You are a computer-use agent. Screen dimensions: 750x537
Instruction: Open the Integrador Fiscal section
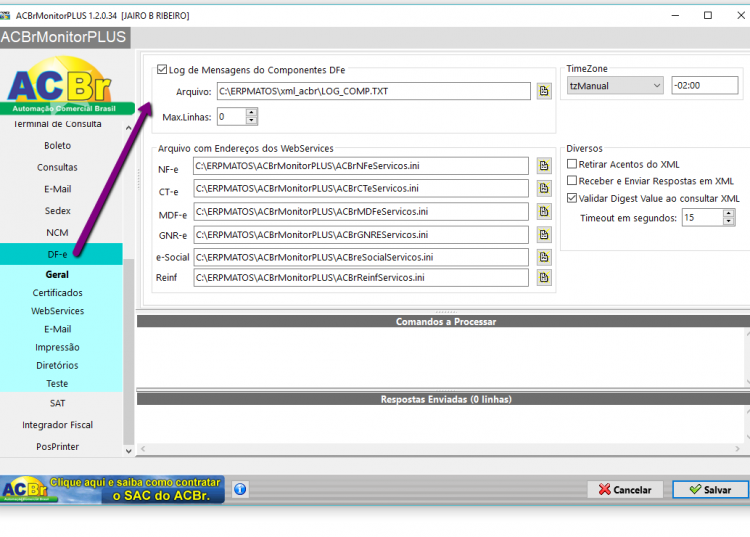tap(57, 425)
